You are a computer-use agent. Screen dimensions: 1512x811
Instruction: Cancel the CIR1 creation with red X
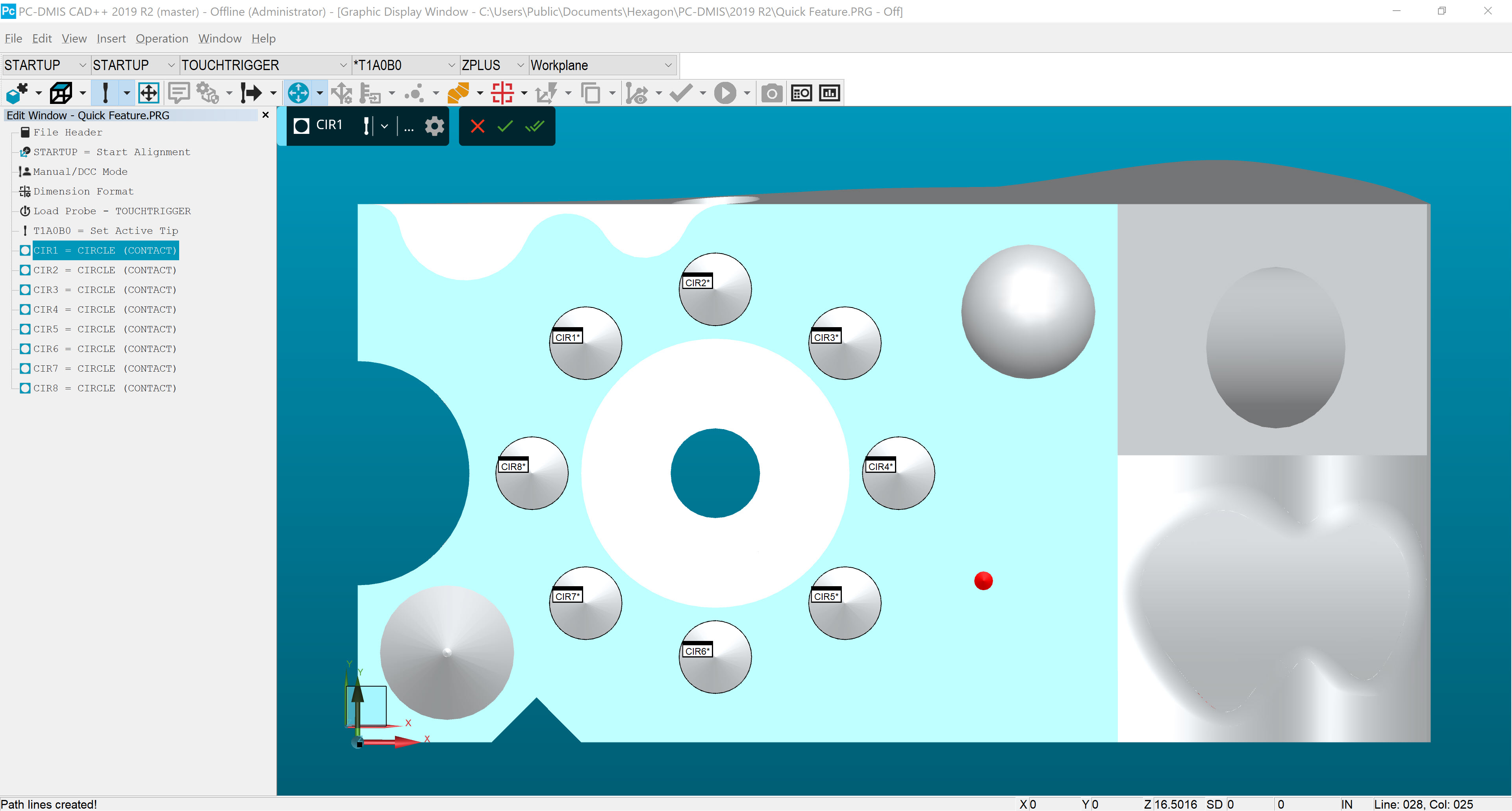[x=477, y=126]
